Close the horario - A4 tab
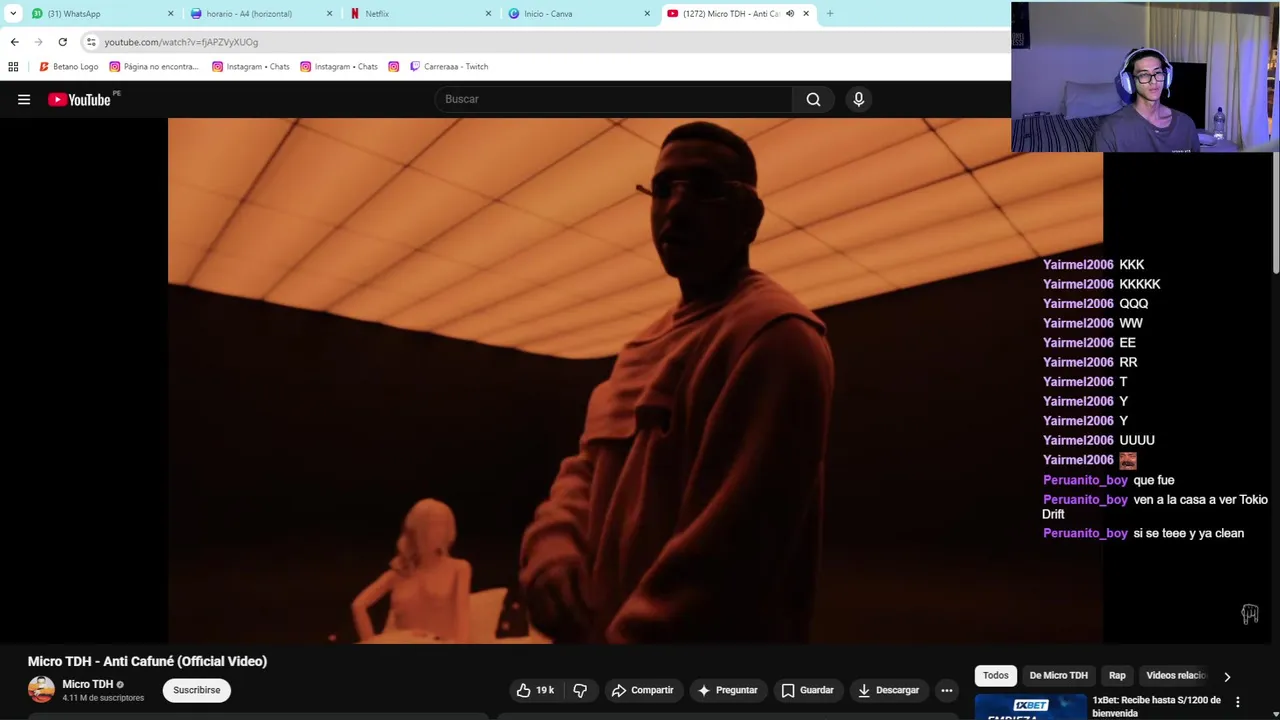 [x=329, y=14]
